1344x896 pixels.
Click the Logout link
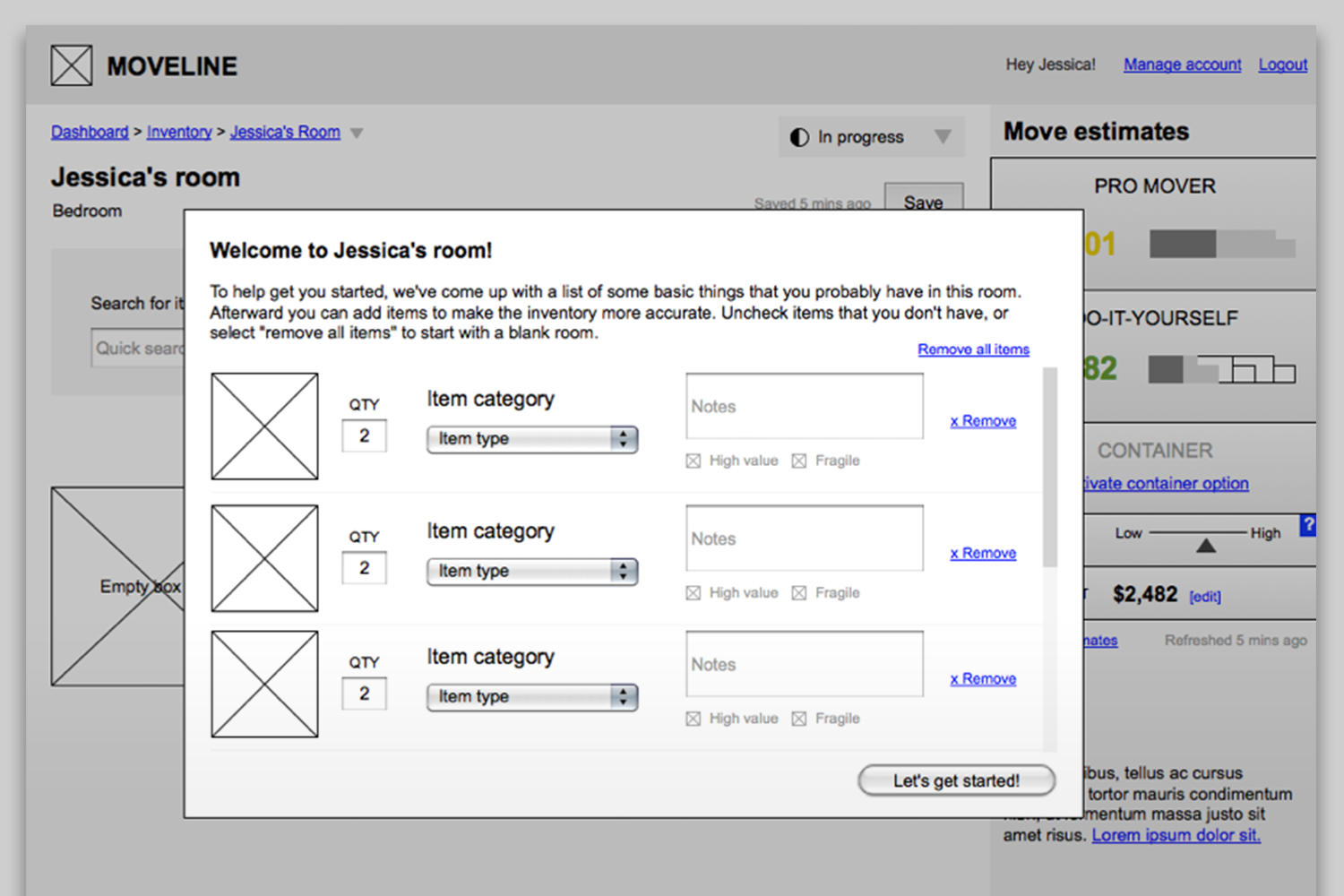[1283, 65]
